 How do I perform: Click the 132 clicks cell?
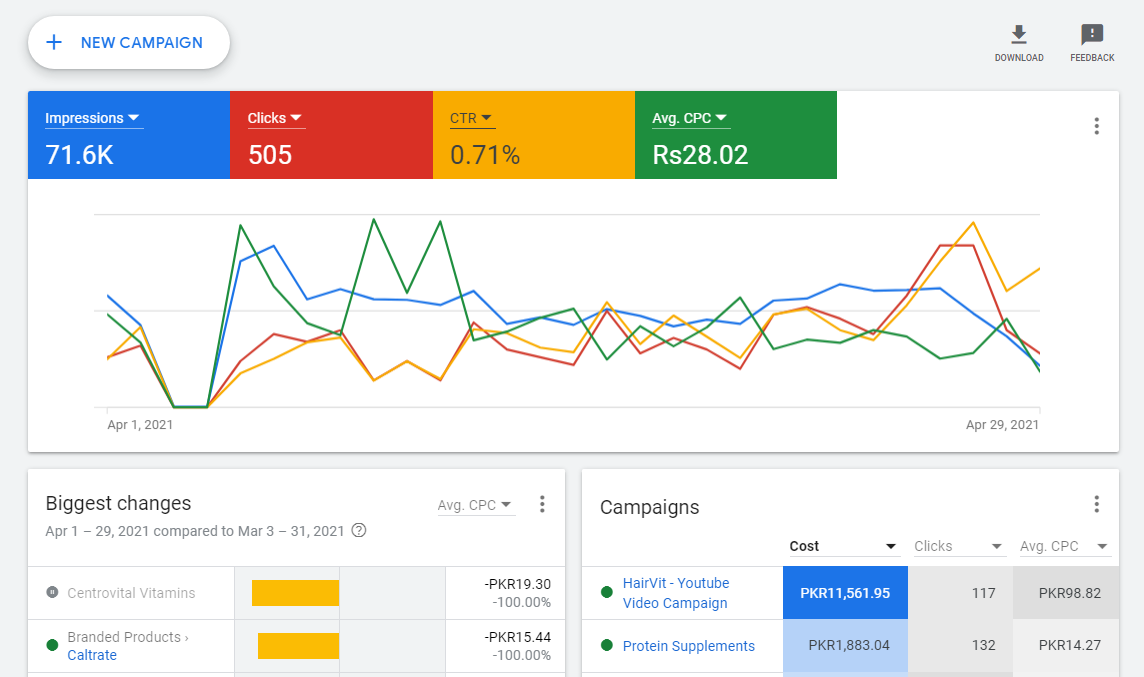(x=960, y=646)
